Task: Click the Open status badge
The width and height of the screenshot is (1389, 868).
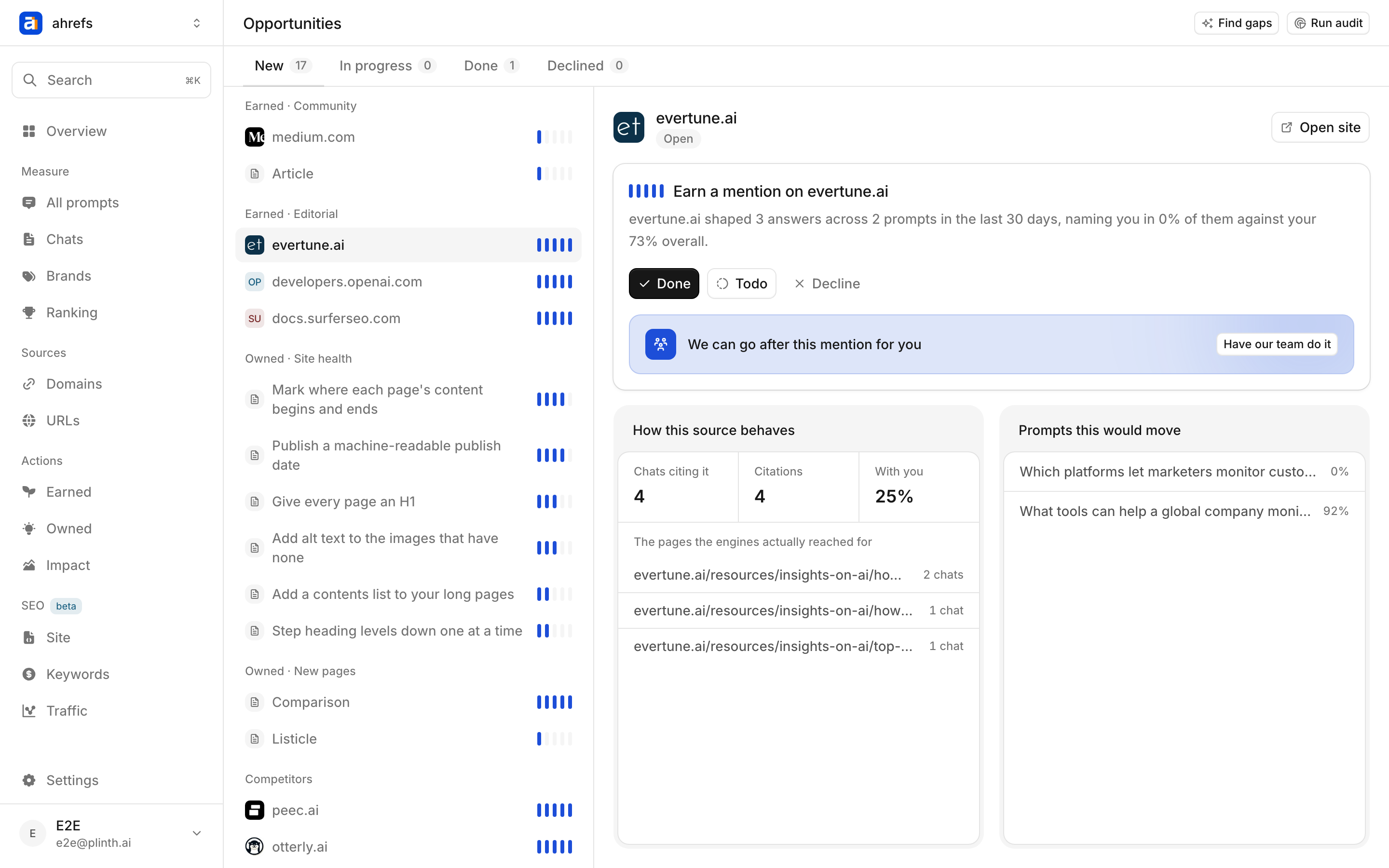Action: tap(678, 139)
